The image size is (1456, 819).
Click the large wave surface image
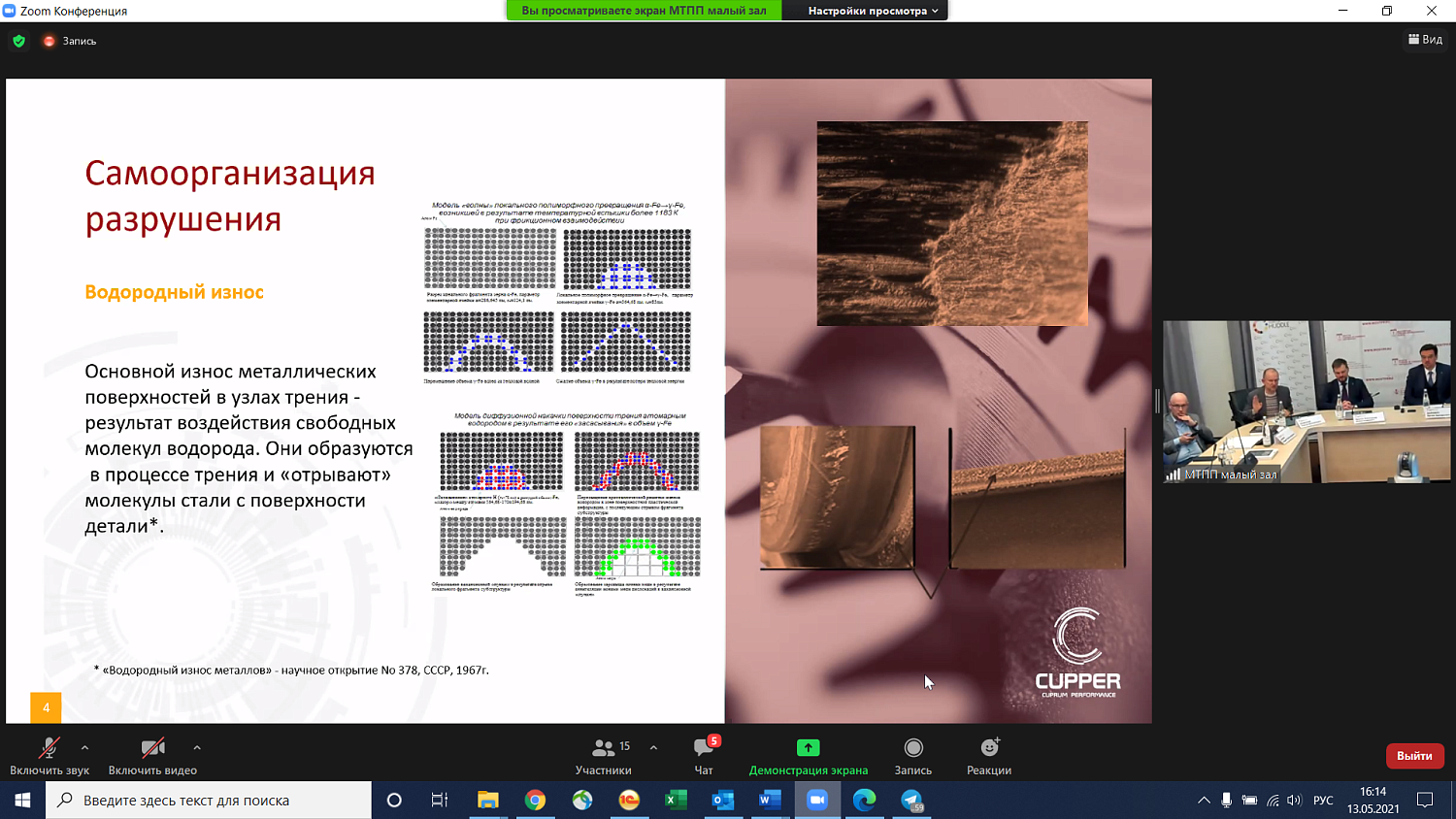[x=952, y=223]
